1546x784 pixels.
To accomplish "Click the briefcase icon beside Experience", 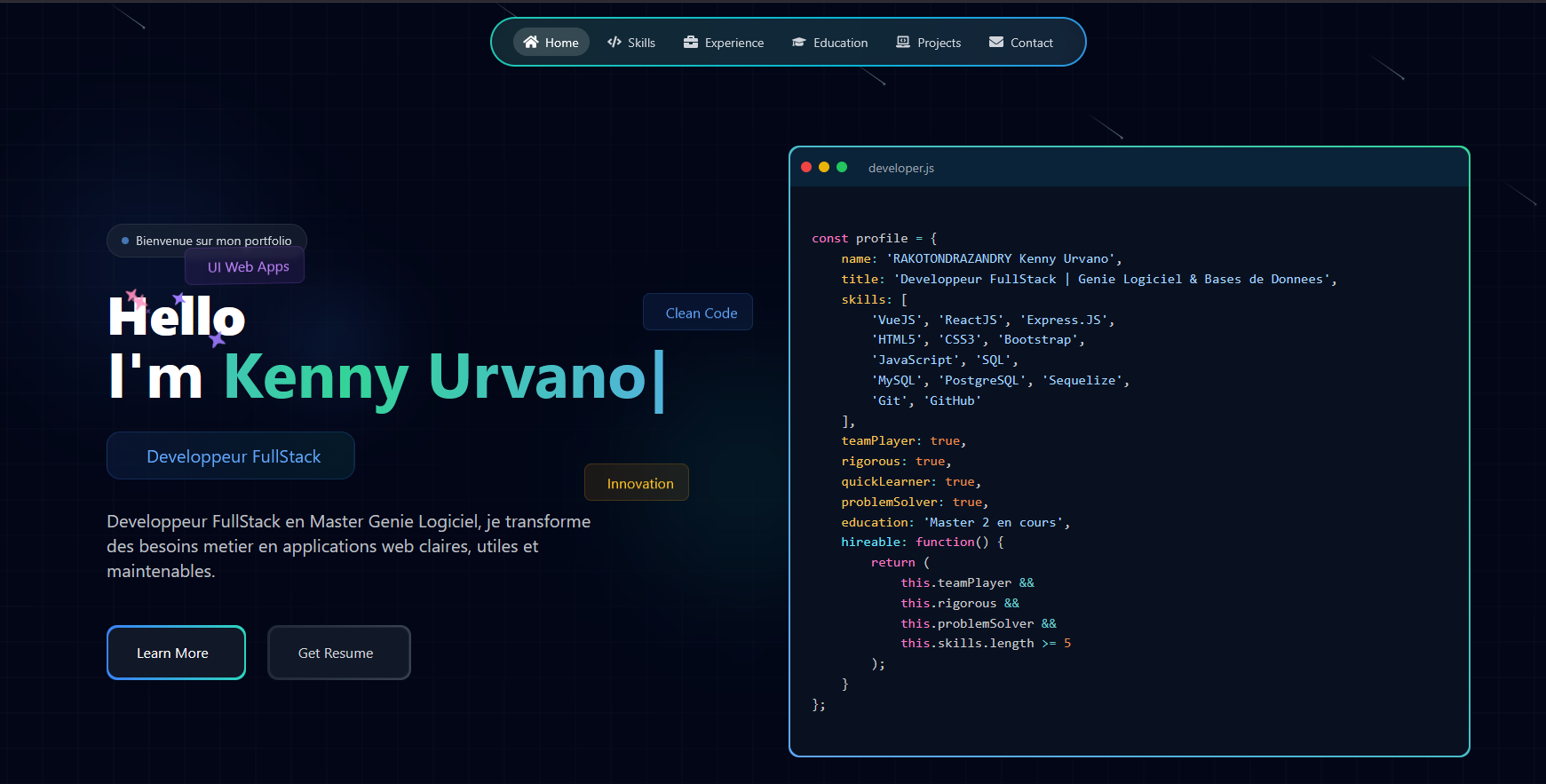I will pyautogui.click(x=691, y=42).
